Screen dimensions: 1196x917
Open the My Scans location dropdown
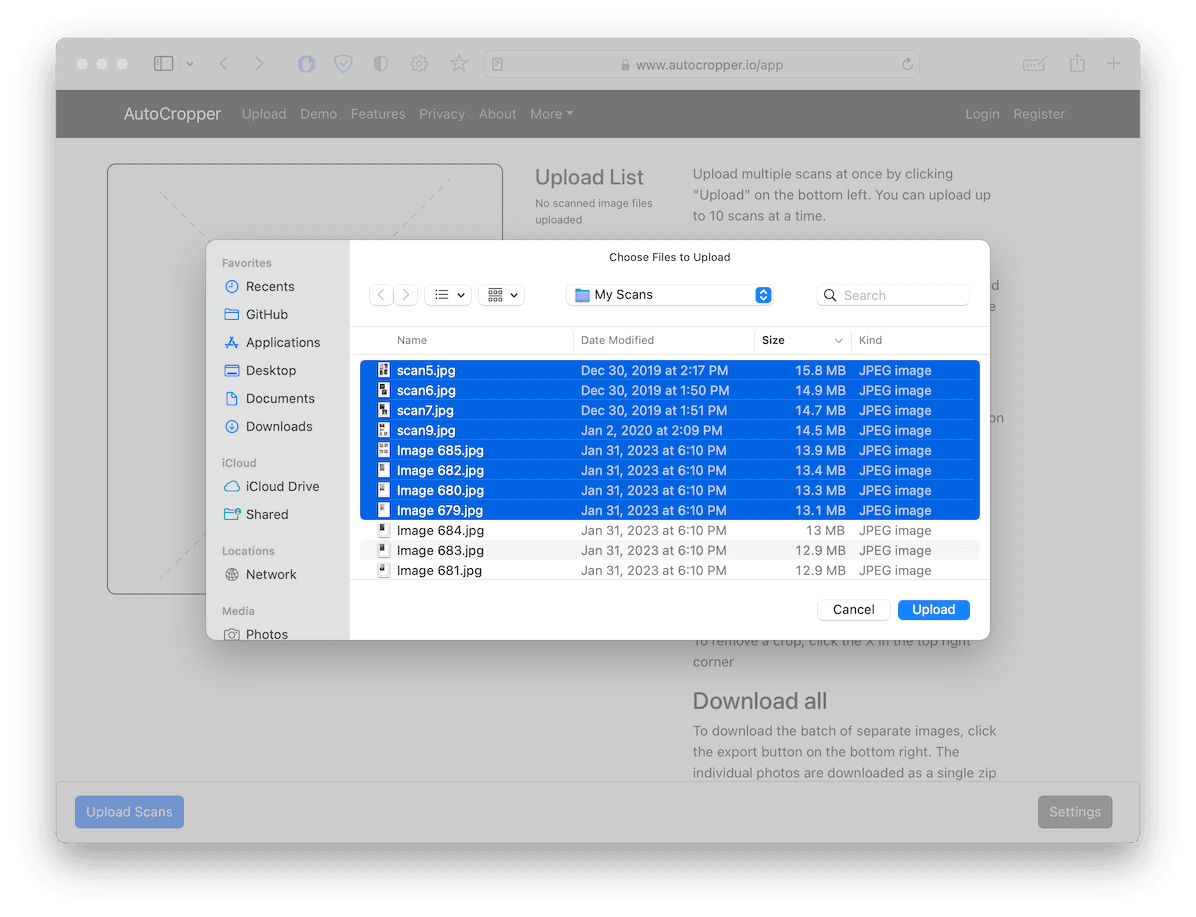[668, 295]
